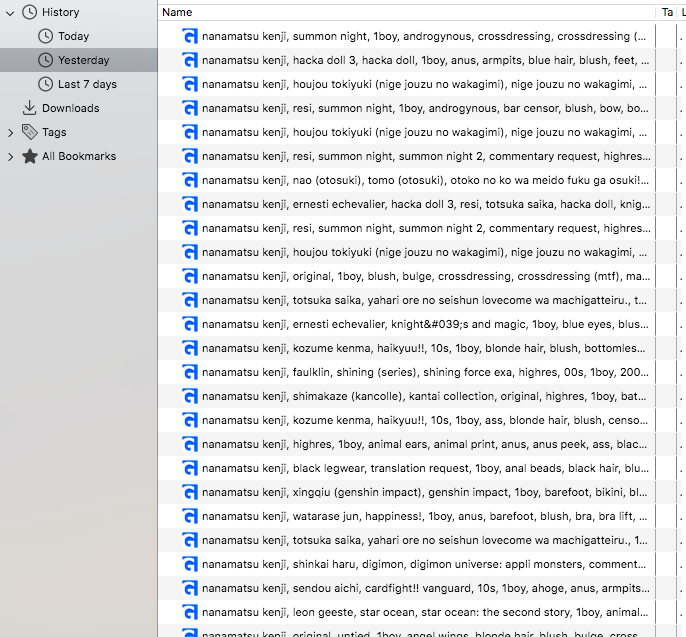Viewport: 686px width, 637px height.
Task: Click favicon of sendou aichi, cardfight!! vanguard entry
Action: click(190, 588)
